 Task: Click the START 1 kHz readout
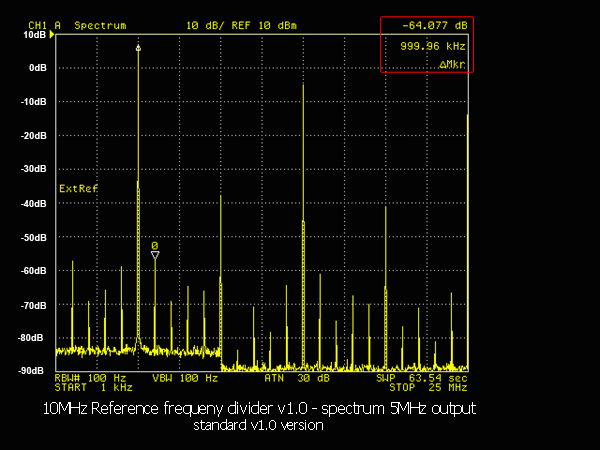[93, 388]
